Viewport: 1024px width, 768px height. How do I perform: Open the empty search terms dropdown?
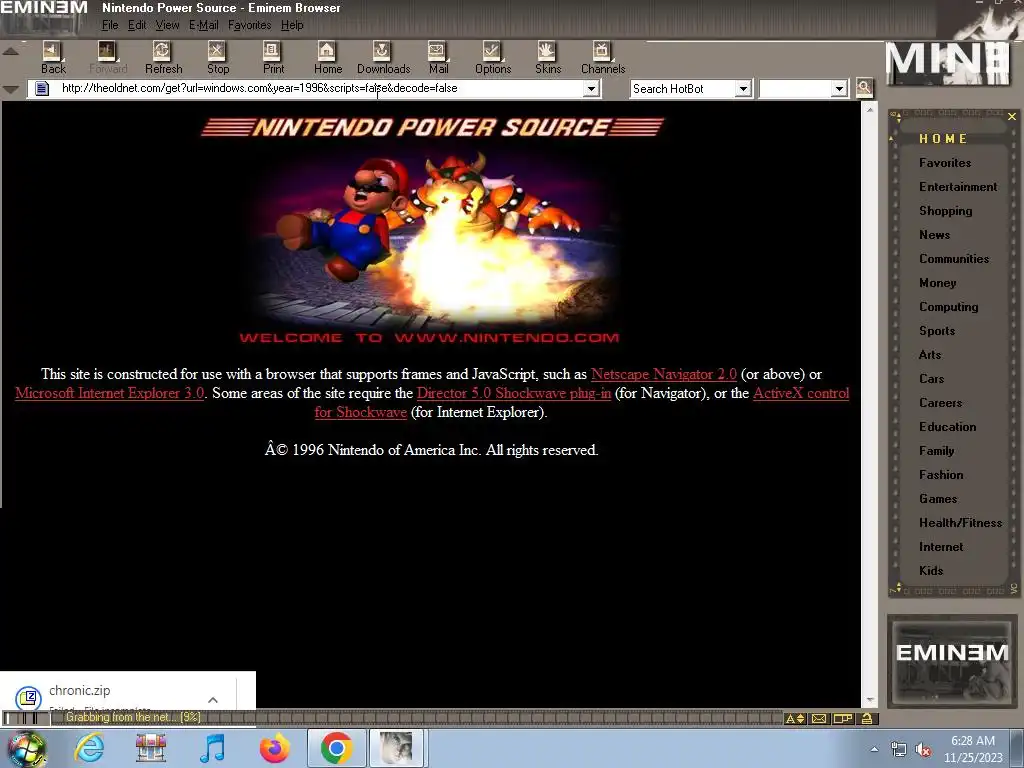click(x=839, y=88)
